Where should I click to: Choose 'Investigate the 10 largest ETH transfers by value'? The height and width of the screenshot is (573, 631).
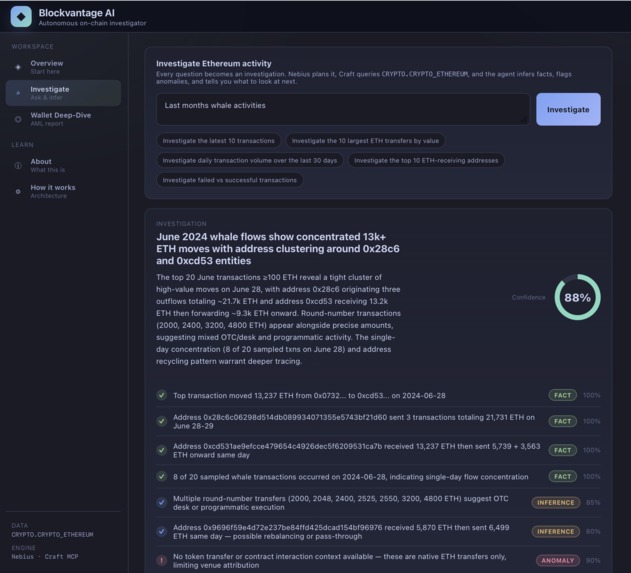click(x=365, y=141)
